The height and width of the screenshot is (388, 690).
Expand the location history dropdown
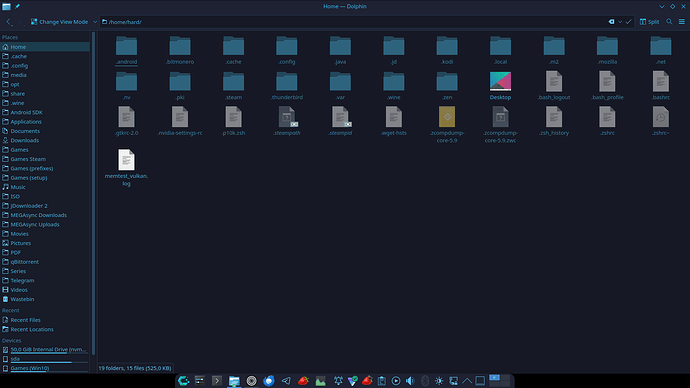[620, 22]
